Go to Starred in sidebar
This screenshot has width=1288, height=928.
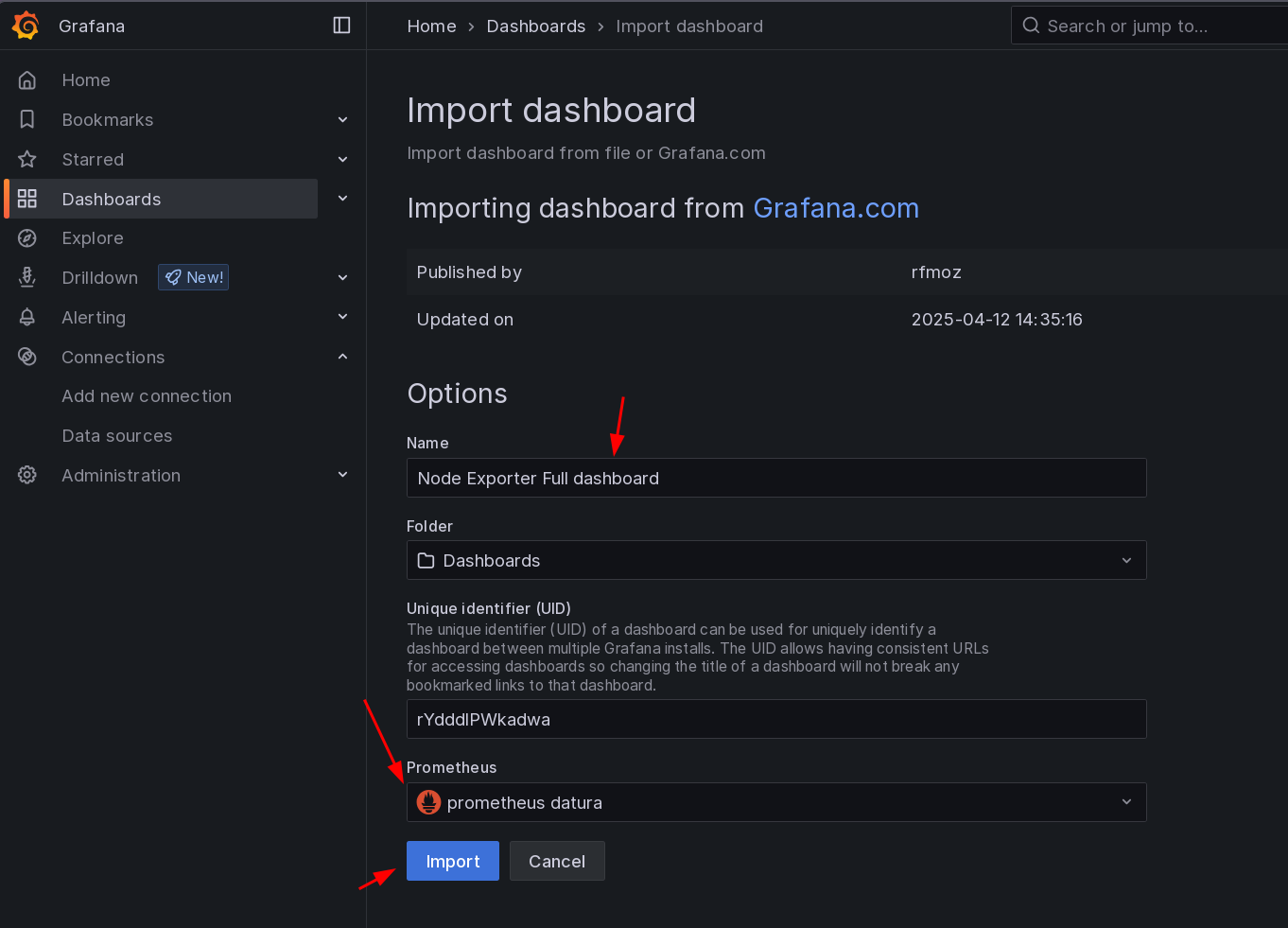pos(93,160)
